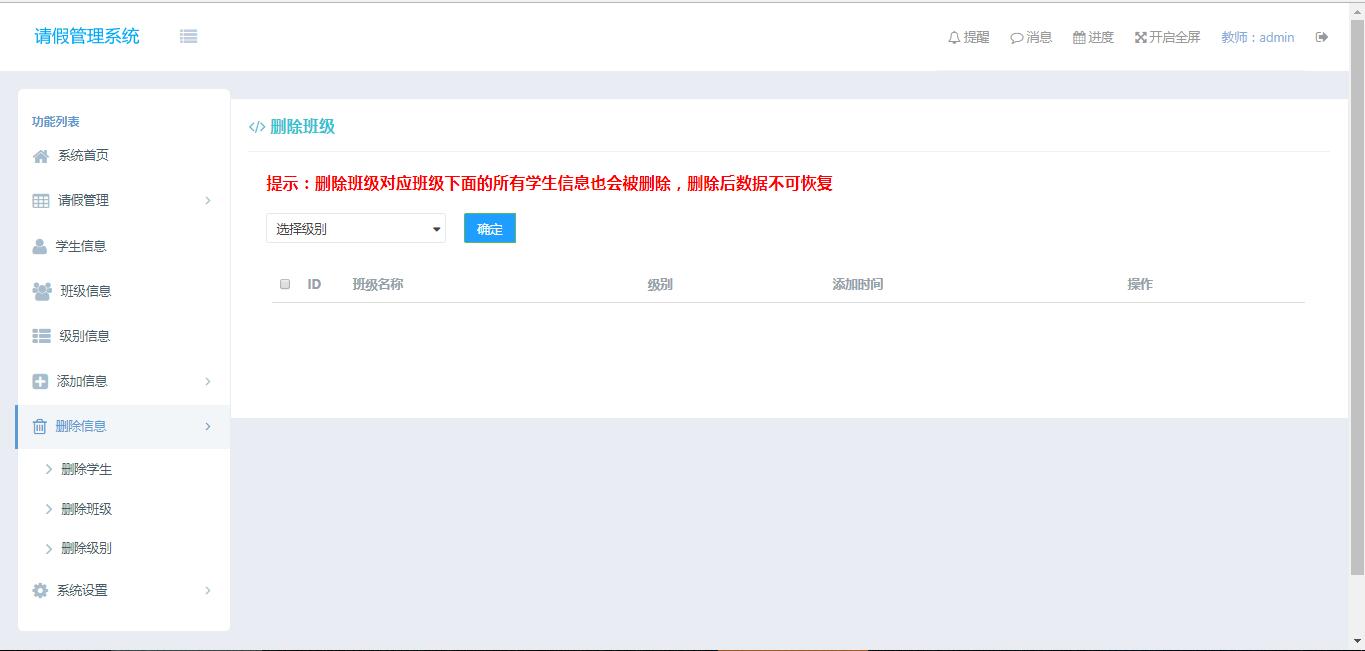Collapse the 删除信息 chevron arrow
Image resolution: width=1365 pixels, height=651 pixels.
(x=208, y=426)
